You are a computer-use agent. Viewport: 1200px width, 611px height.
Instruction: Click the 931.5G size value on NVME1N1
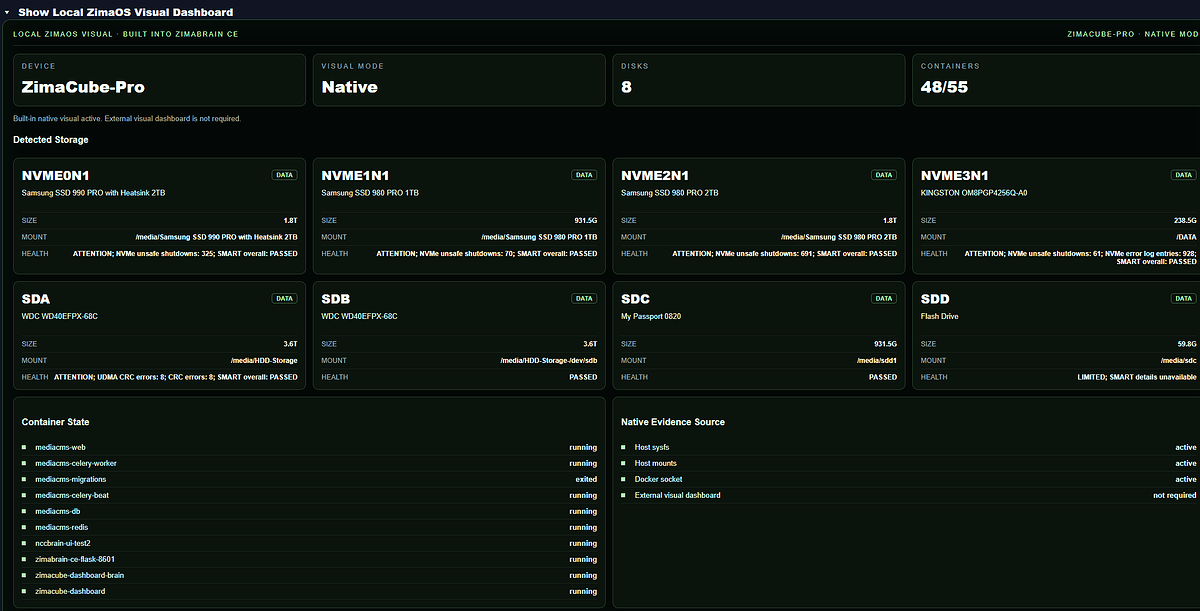(x=584, y=220)
